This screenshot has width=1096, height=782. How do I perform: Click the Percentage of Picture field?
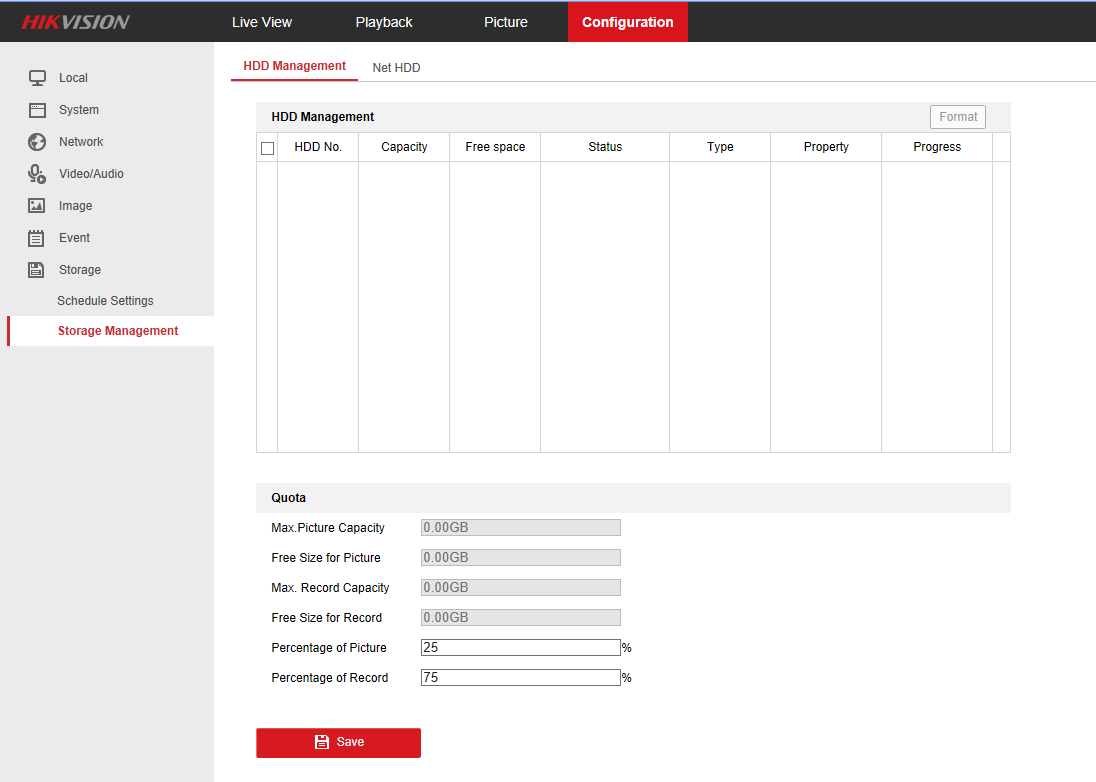point(520,648)
